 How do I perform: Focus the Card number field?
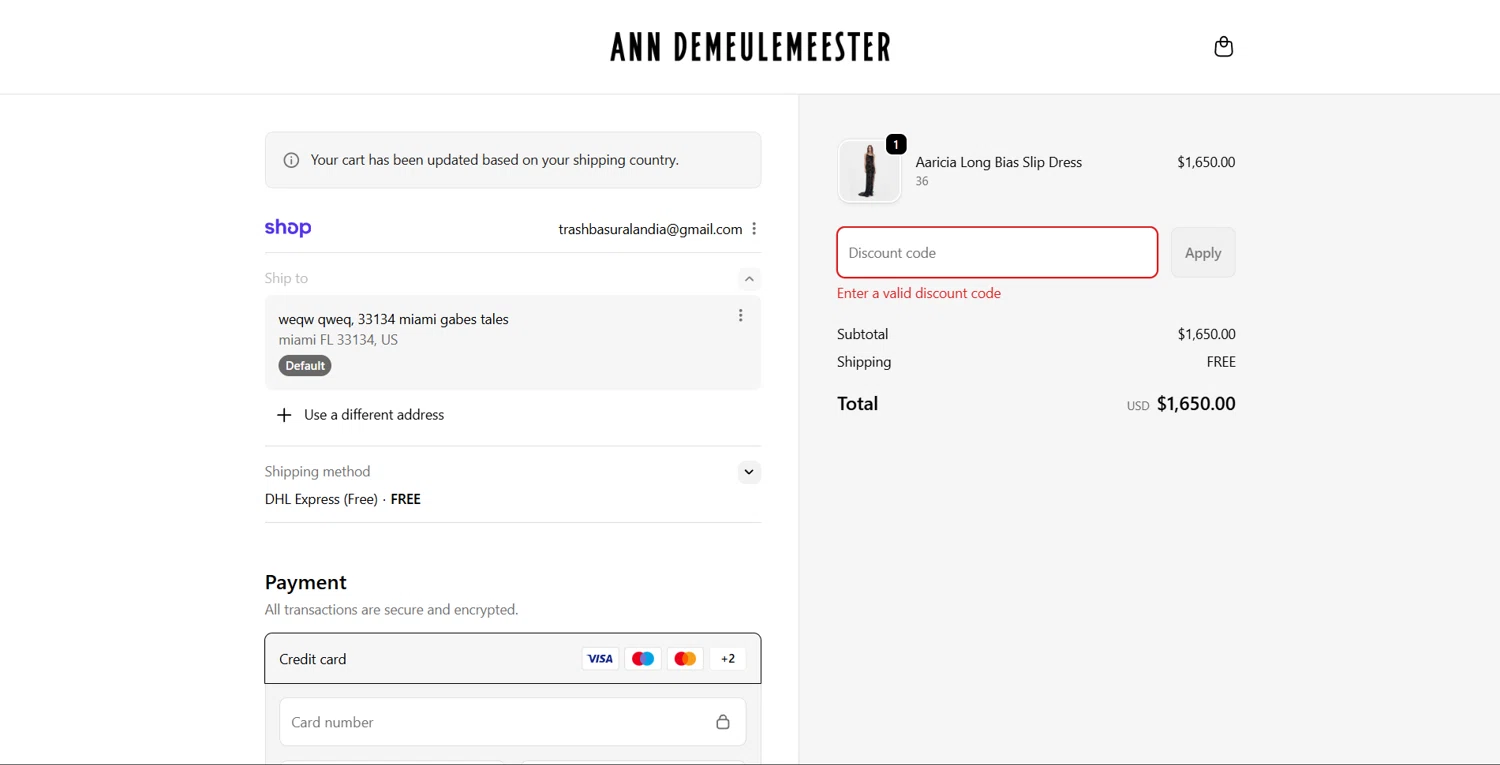pyautogui.click(x=513, y=722)
